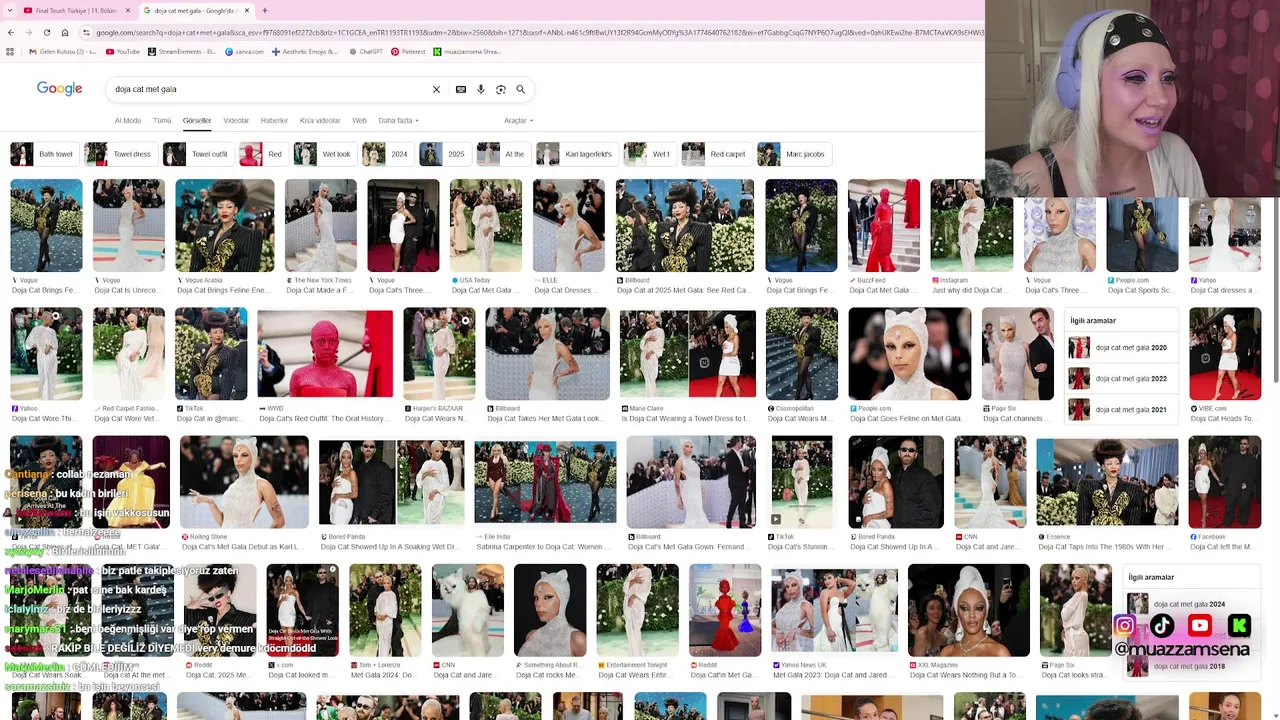Screen dimensions: 1280x720
Task: Open related search doja cat met gala 2021
Action: click(x=1119, y=410)
